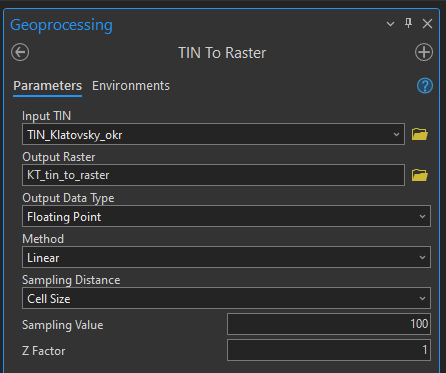Toggle auto-hide with the pin icon

408,24
